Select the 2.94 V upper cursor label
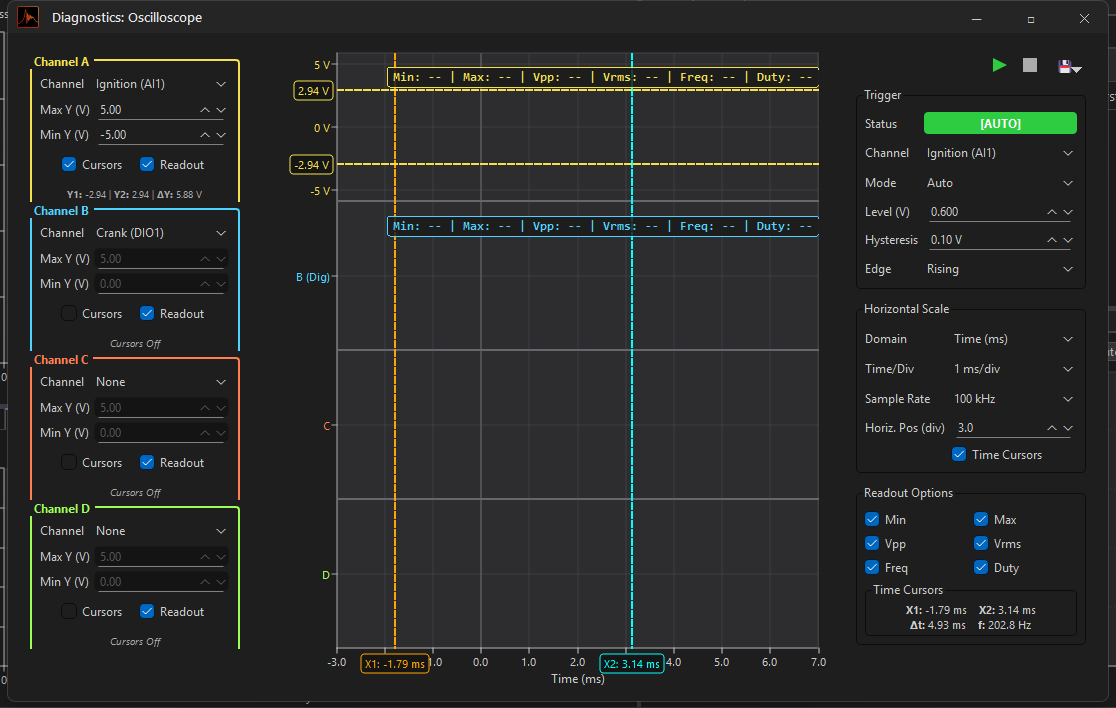 click(313, 91)
